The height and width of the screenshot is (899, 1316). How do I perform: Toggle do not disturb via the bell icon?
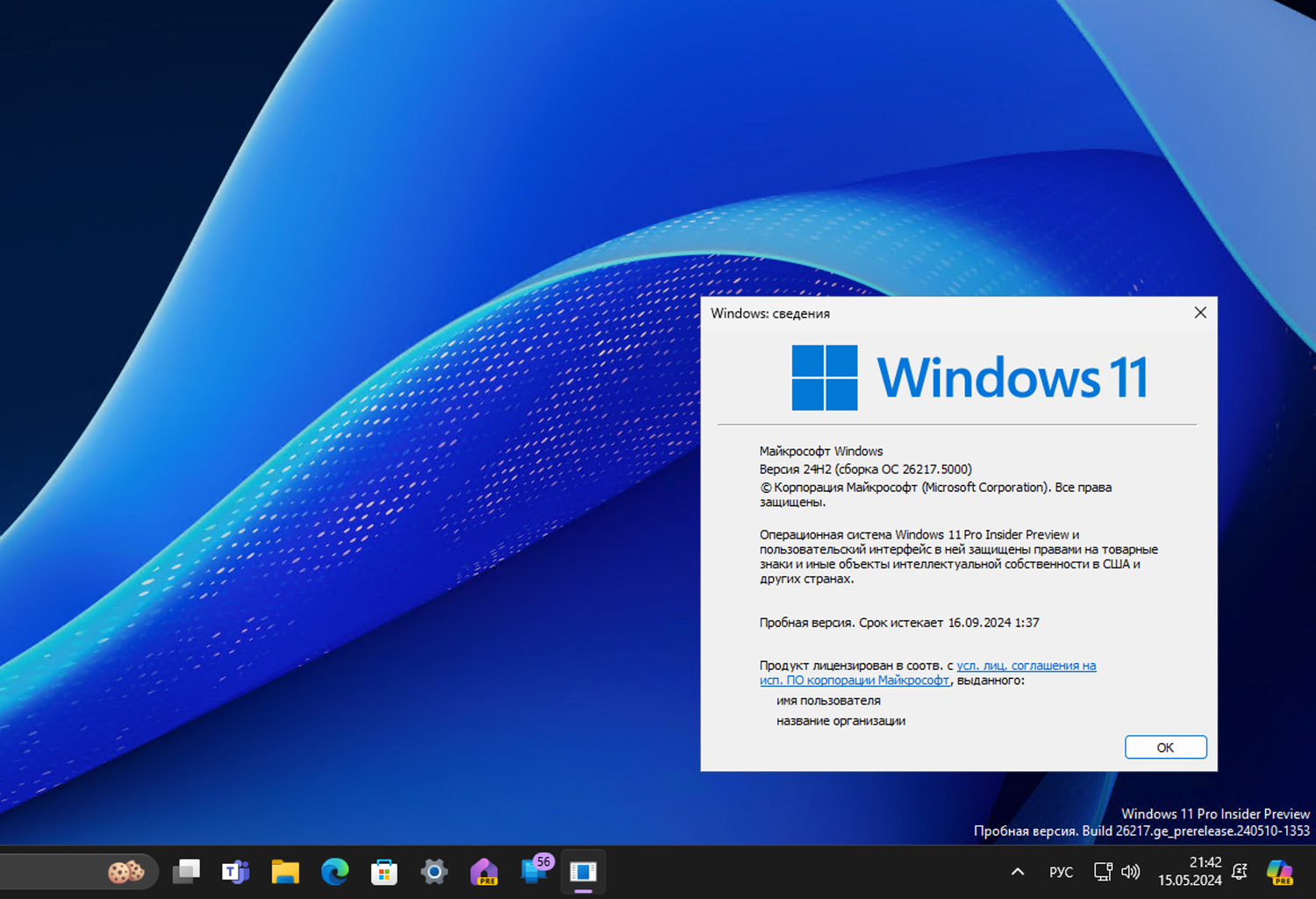tap(1238, 871)
